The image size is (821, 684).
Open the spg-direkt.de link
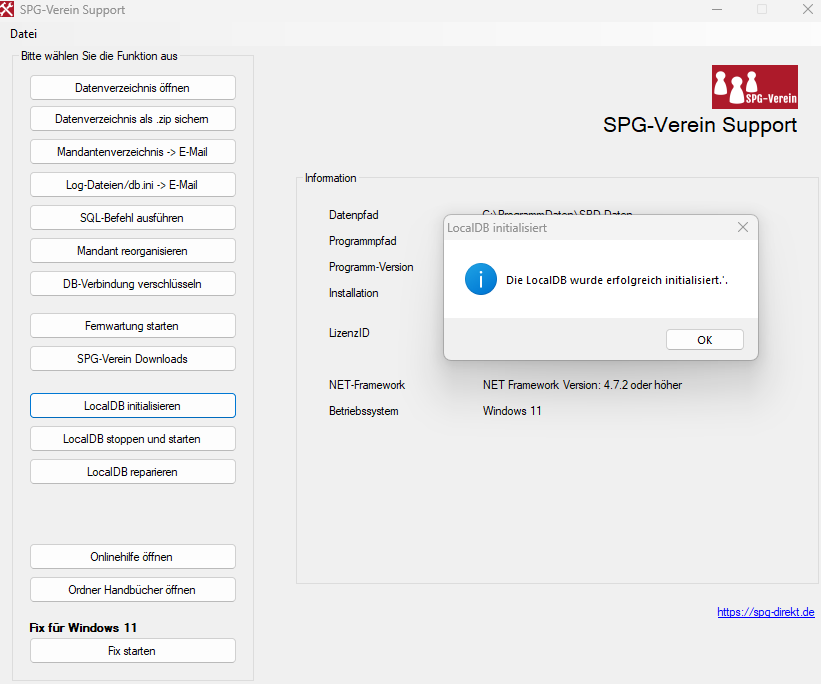766,612
